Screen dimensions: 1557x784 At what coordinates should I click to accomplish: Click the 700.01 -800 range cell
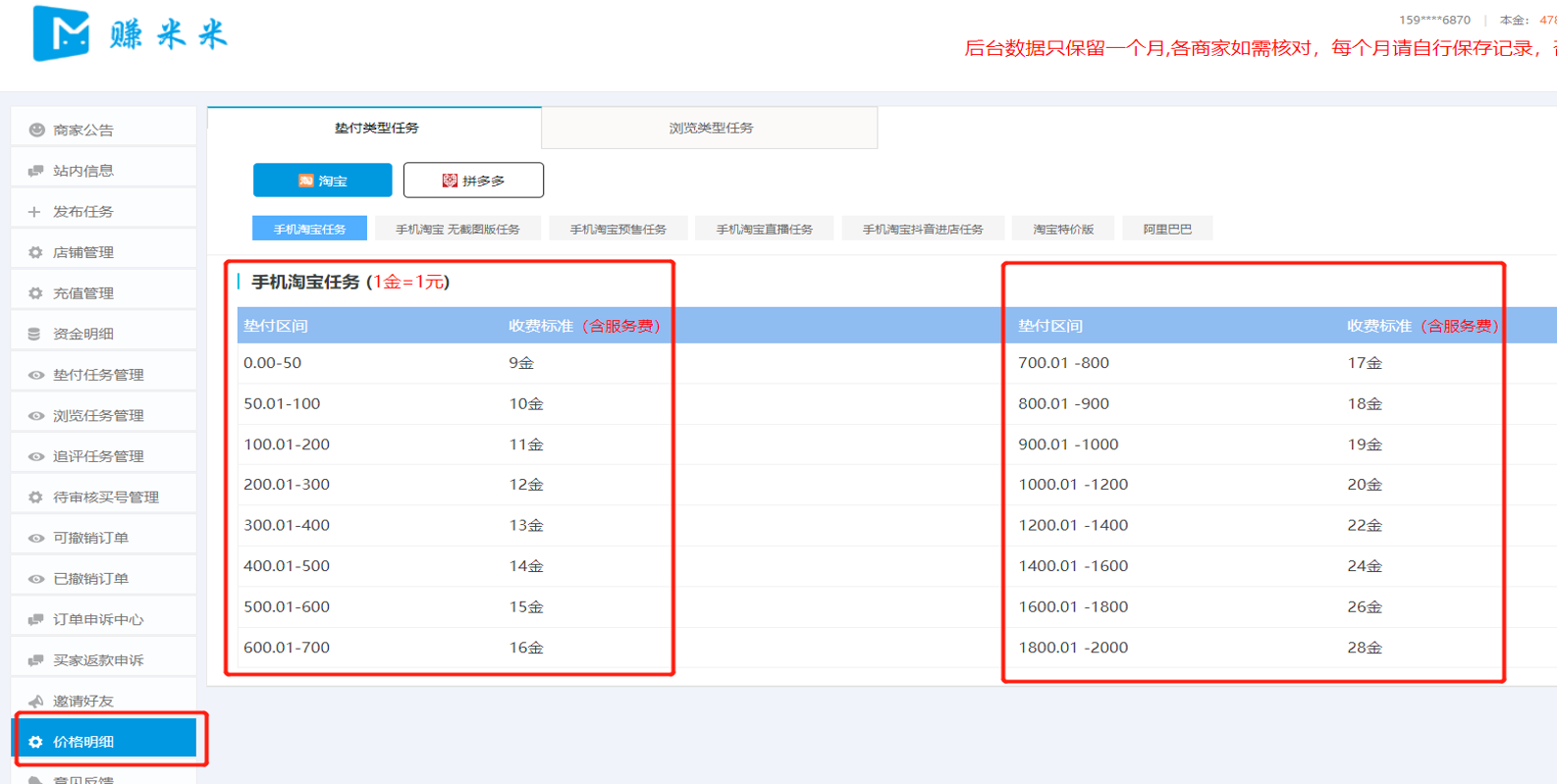[x=1063, y=363]
